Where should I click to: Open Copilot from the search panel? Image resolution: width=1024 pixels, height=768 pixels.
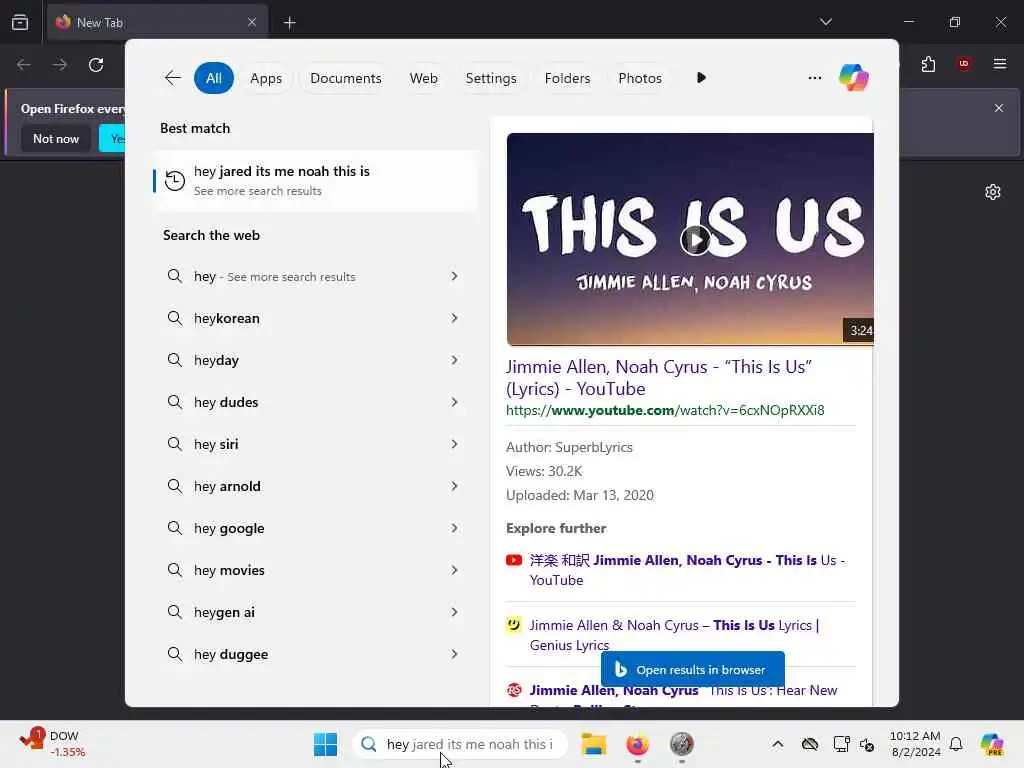854,78
